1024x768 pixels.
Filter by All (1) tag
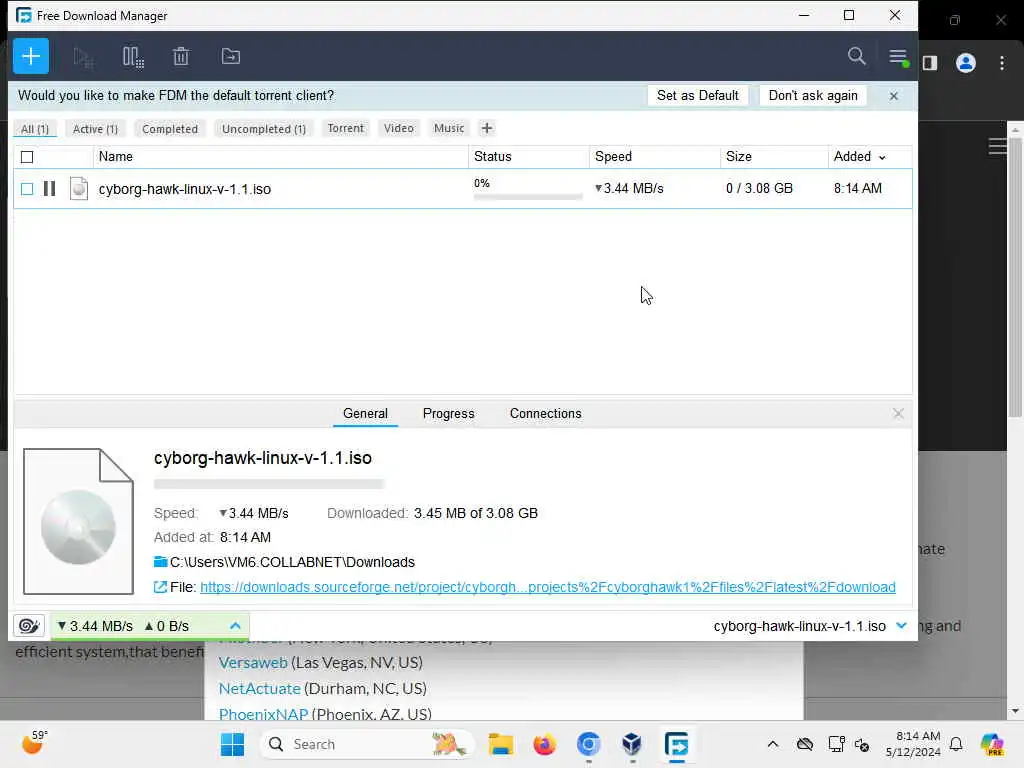pos(35,129)
